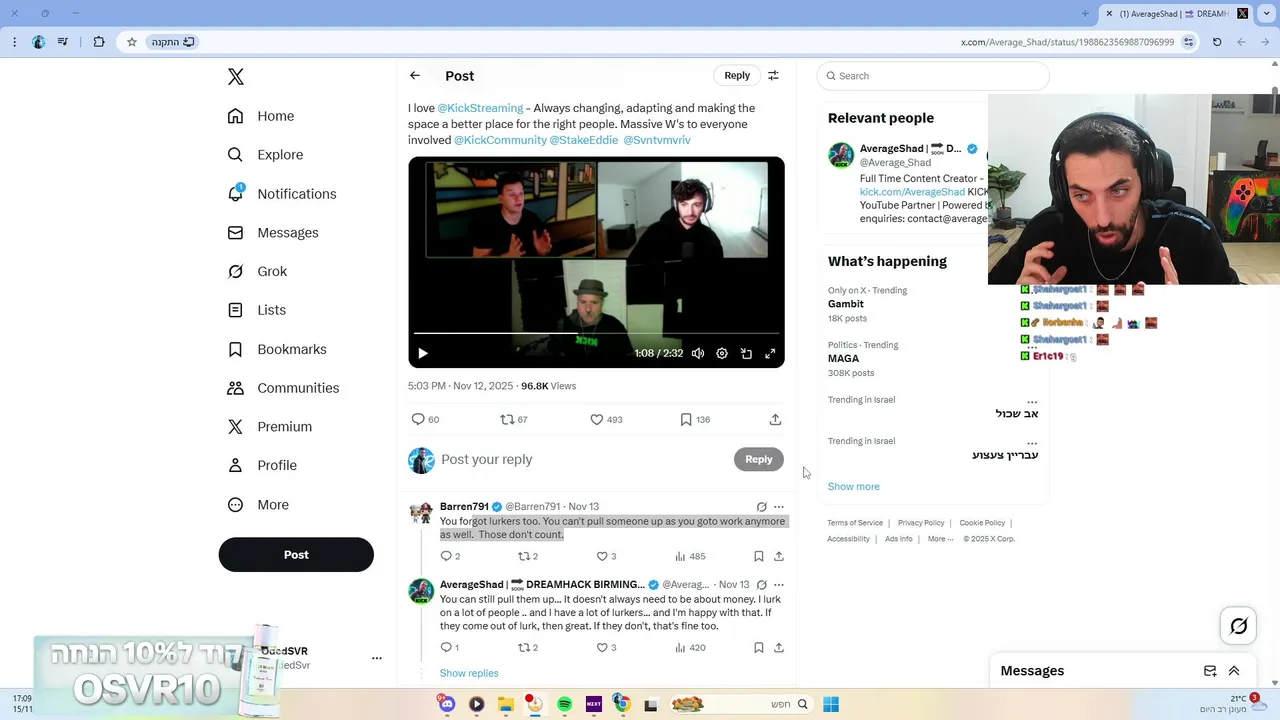Click the black Post button
The image size is (1280, 720).
(x=296, y=555)
